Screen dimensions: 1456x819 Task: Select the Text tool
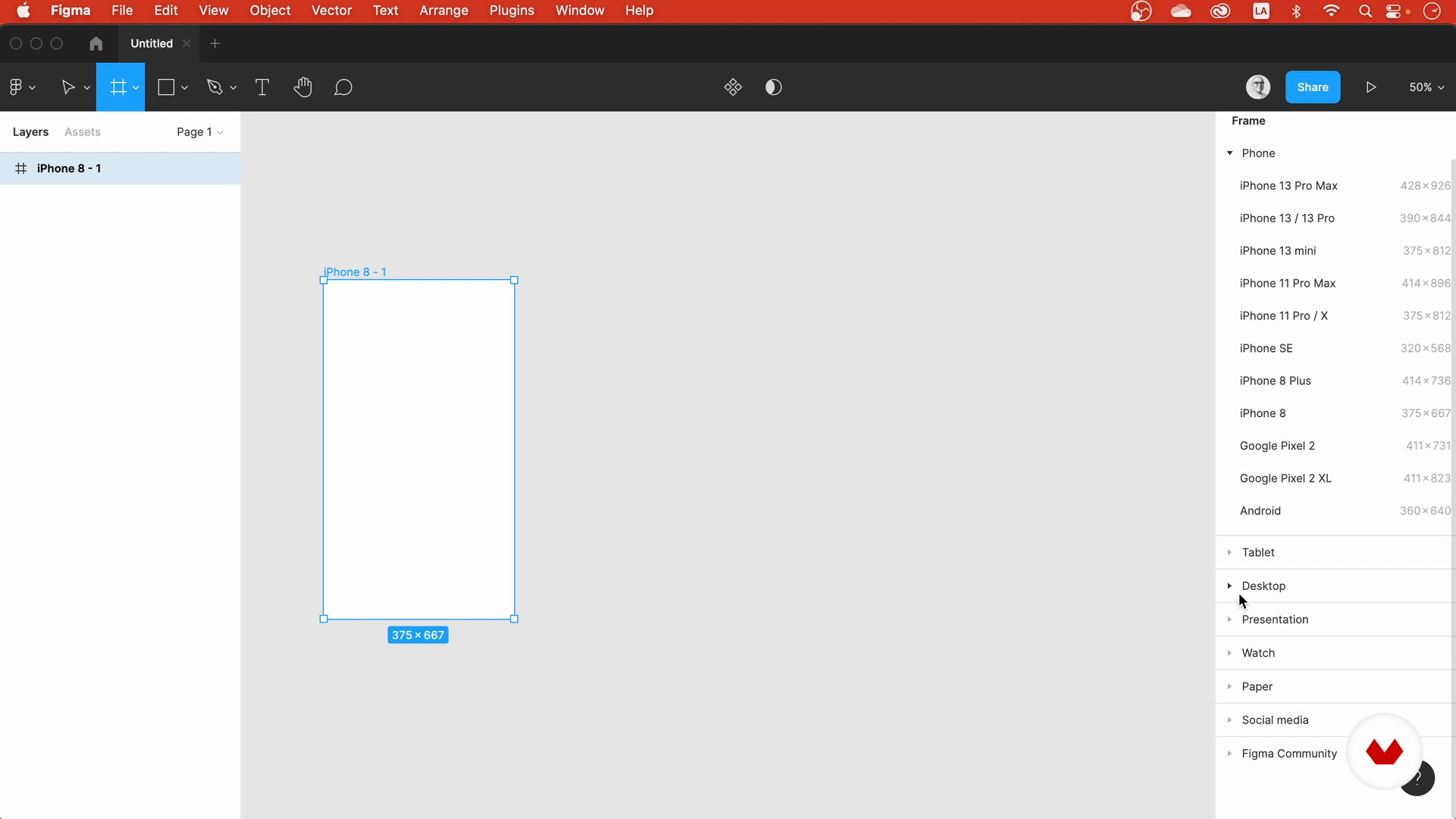262,87
